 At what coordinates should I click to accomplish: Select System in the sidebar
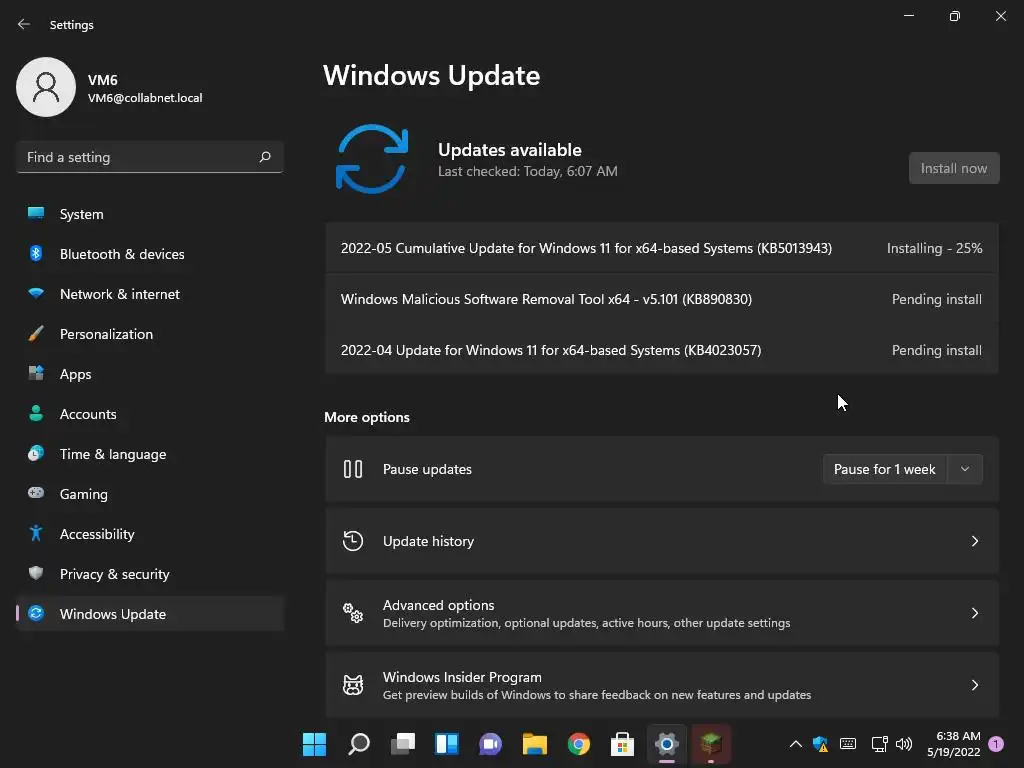(150, 214)
